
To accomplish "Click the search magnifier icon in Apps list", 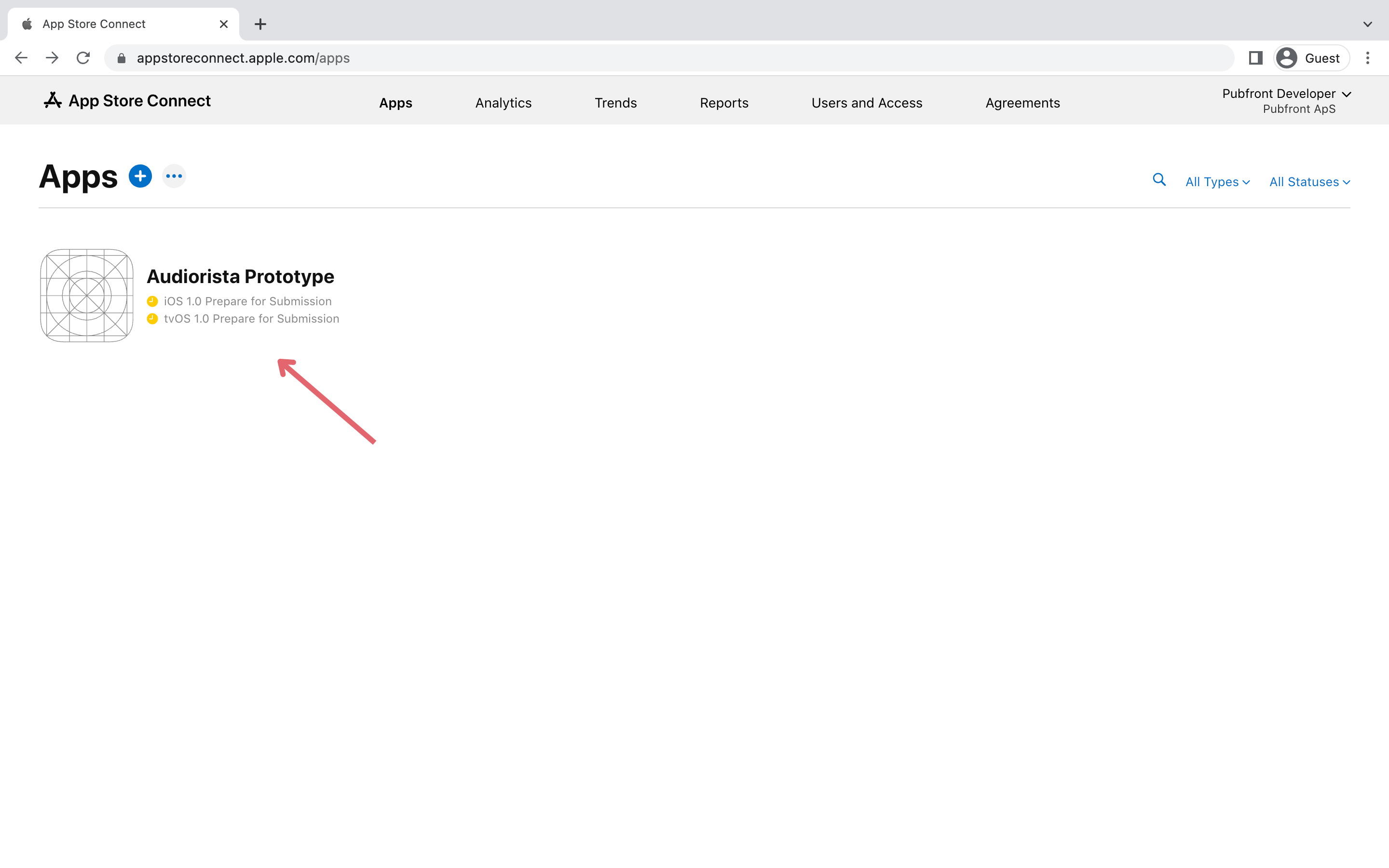I will pos(1159,180).
